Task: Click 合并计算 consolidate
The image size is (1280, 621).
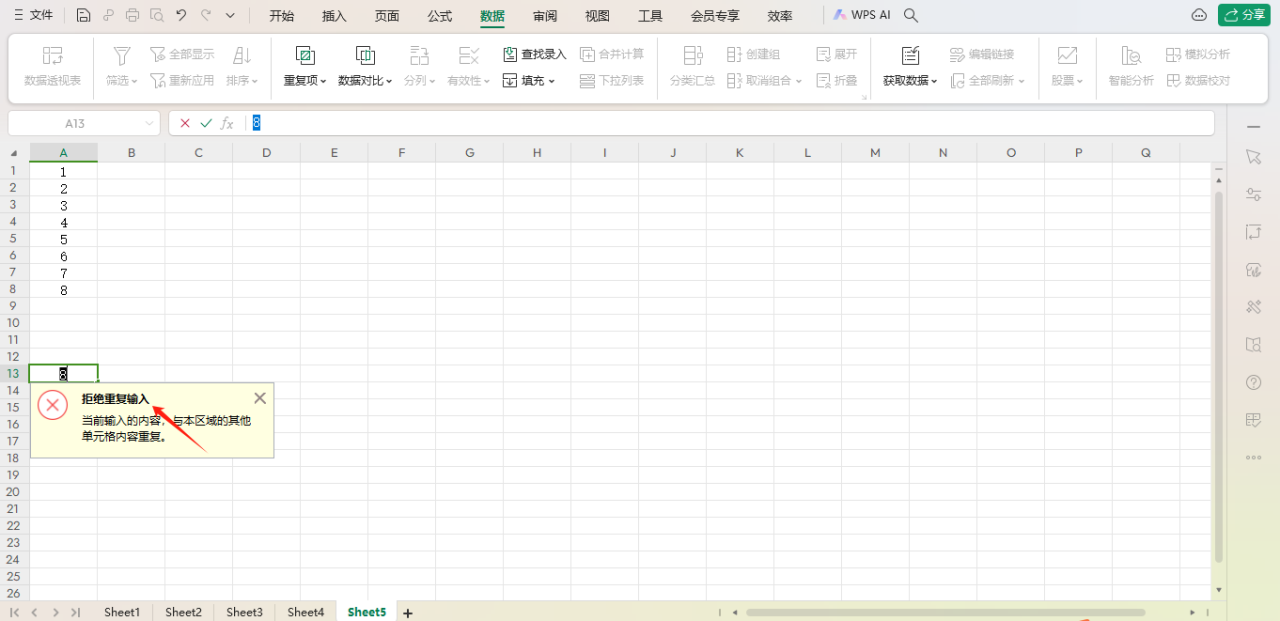Action: click(612, 54)
